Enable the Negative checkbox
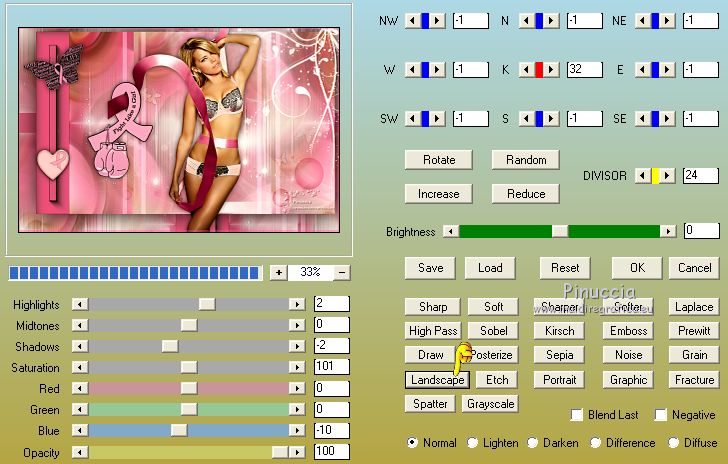The image size is (728, 464). (661, 415)
